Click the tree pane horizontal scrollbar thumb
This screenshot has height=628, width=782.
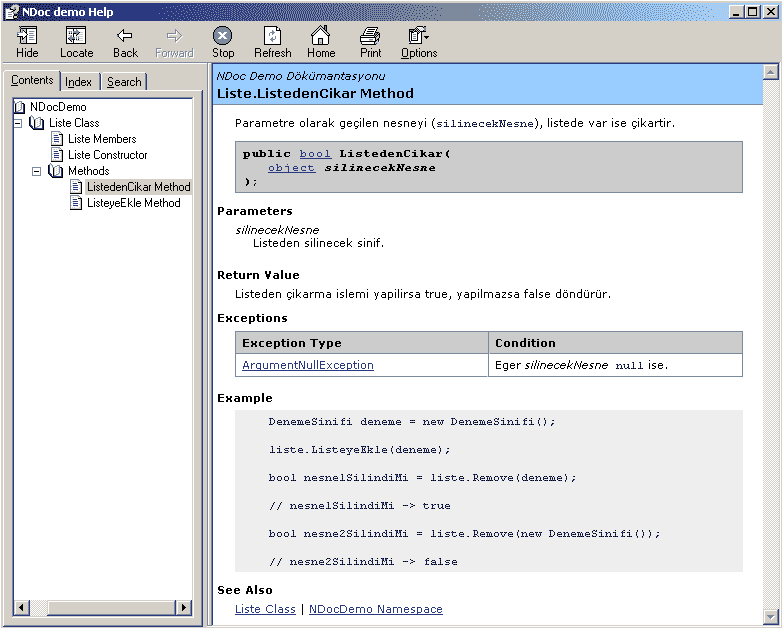[x=111, y=607]
